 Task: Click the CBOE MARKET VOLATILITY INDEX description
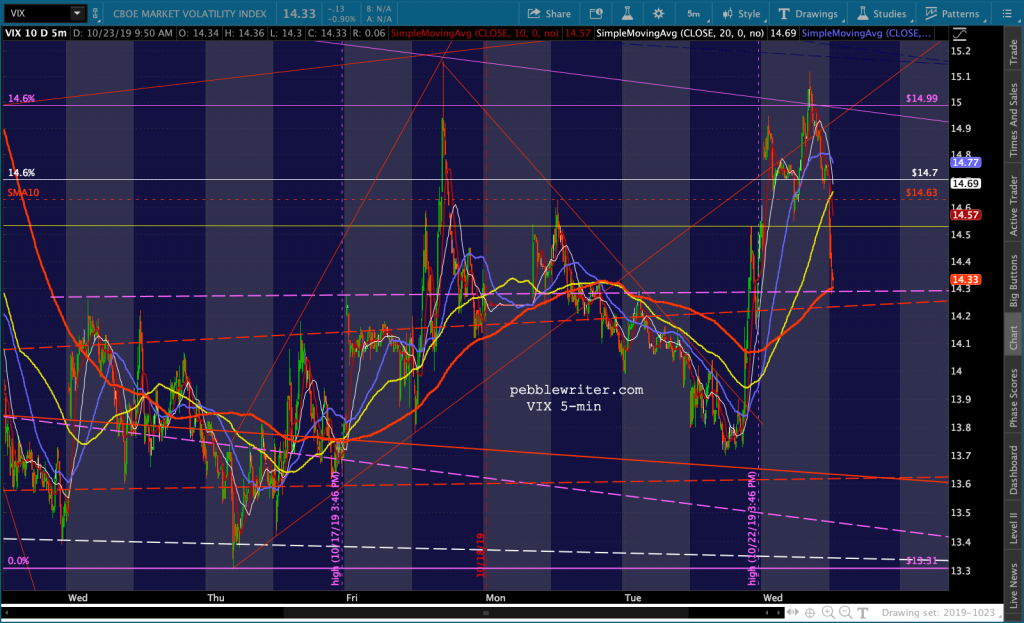pyautogui.click(x=190, y=13)
